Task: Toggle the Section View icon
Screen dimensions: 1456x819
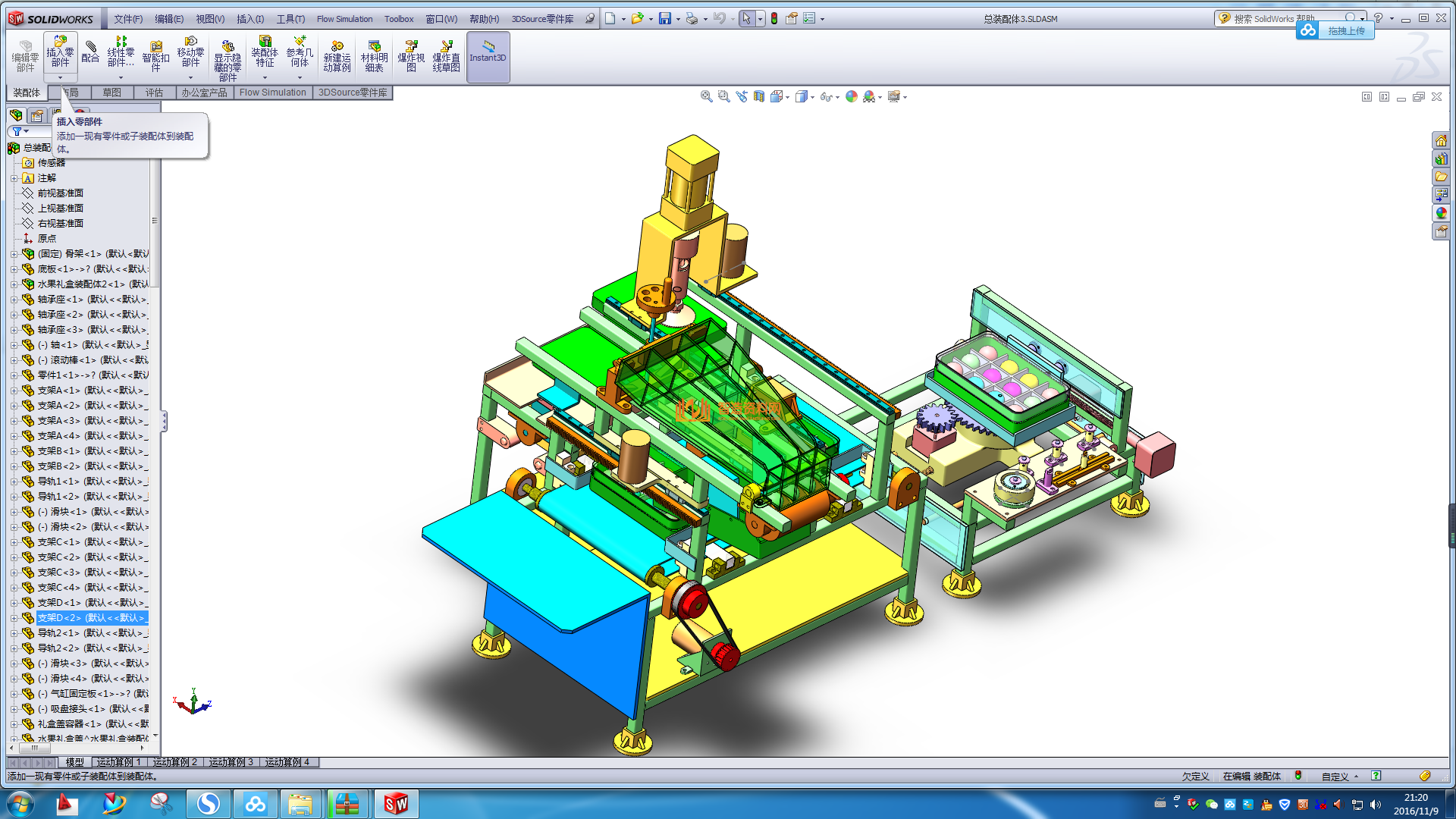Action: [x=759, y=96]
